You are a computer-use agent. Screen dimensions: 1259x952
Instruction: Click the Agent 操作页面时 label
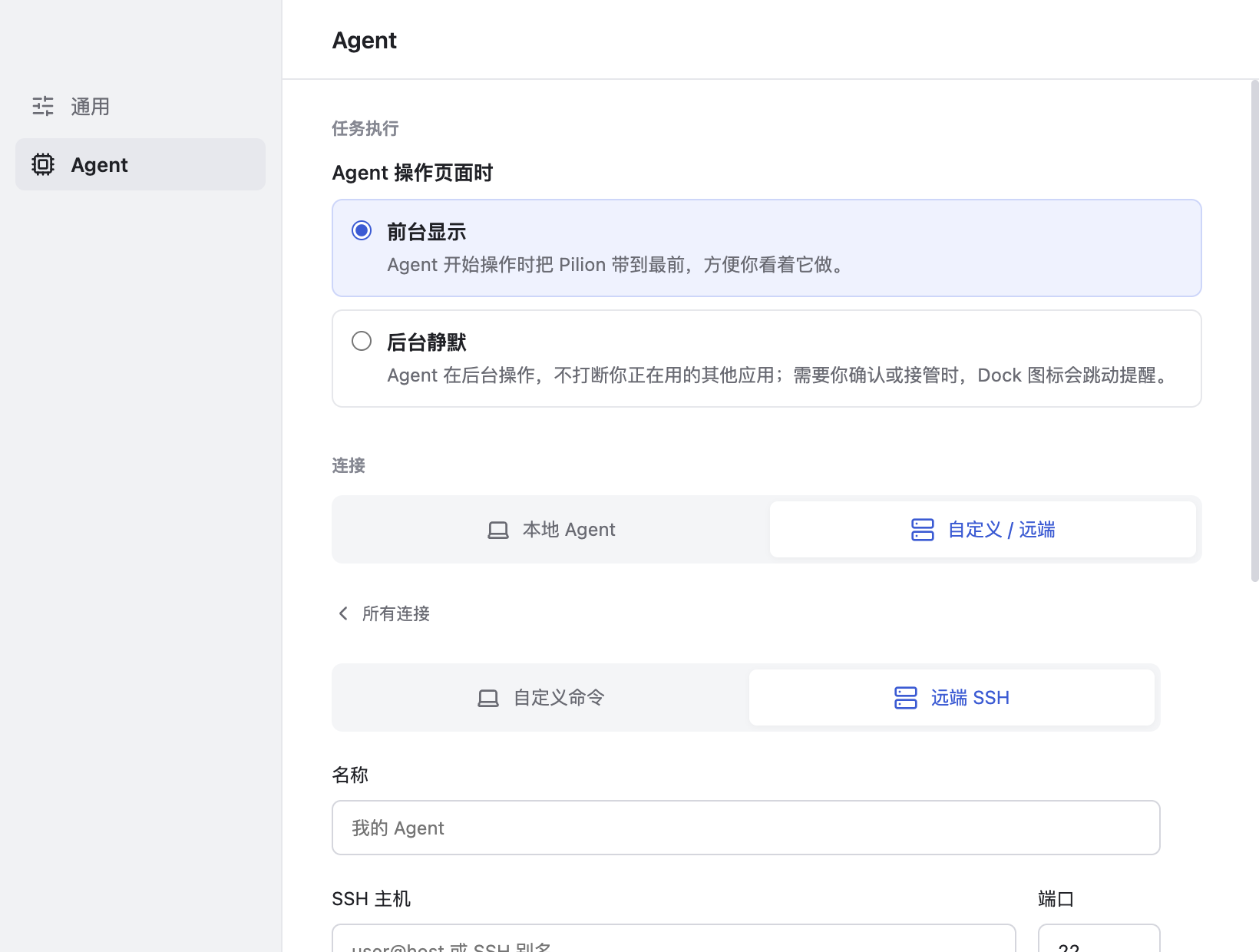tap(412, 173)
